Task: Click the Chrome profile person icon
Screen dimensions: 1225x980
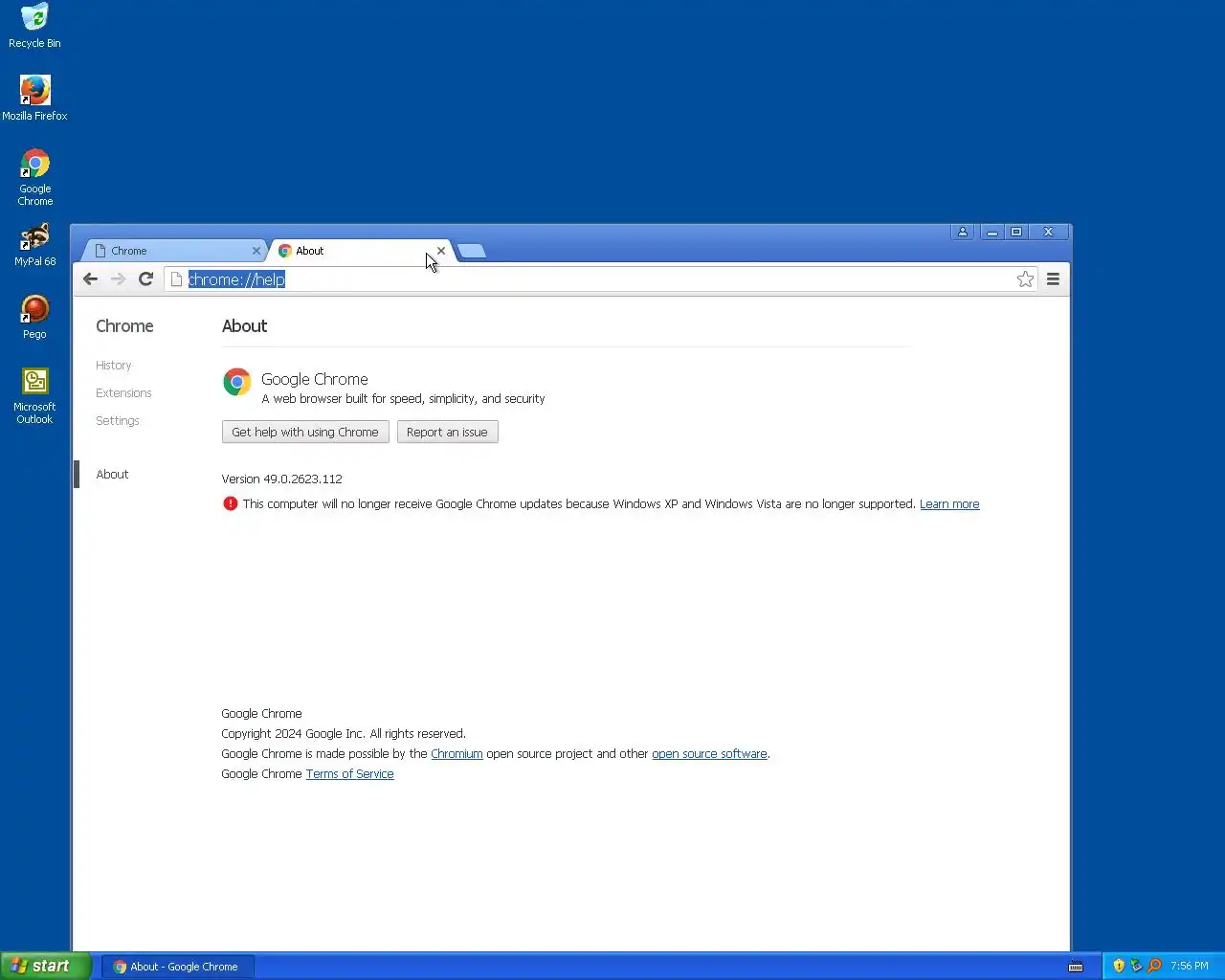Action: 963,232
